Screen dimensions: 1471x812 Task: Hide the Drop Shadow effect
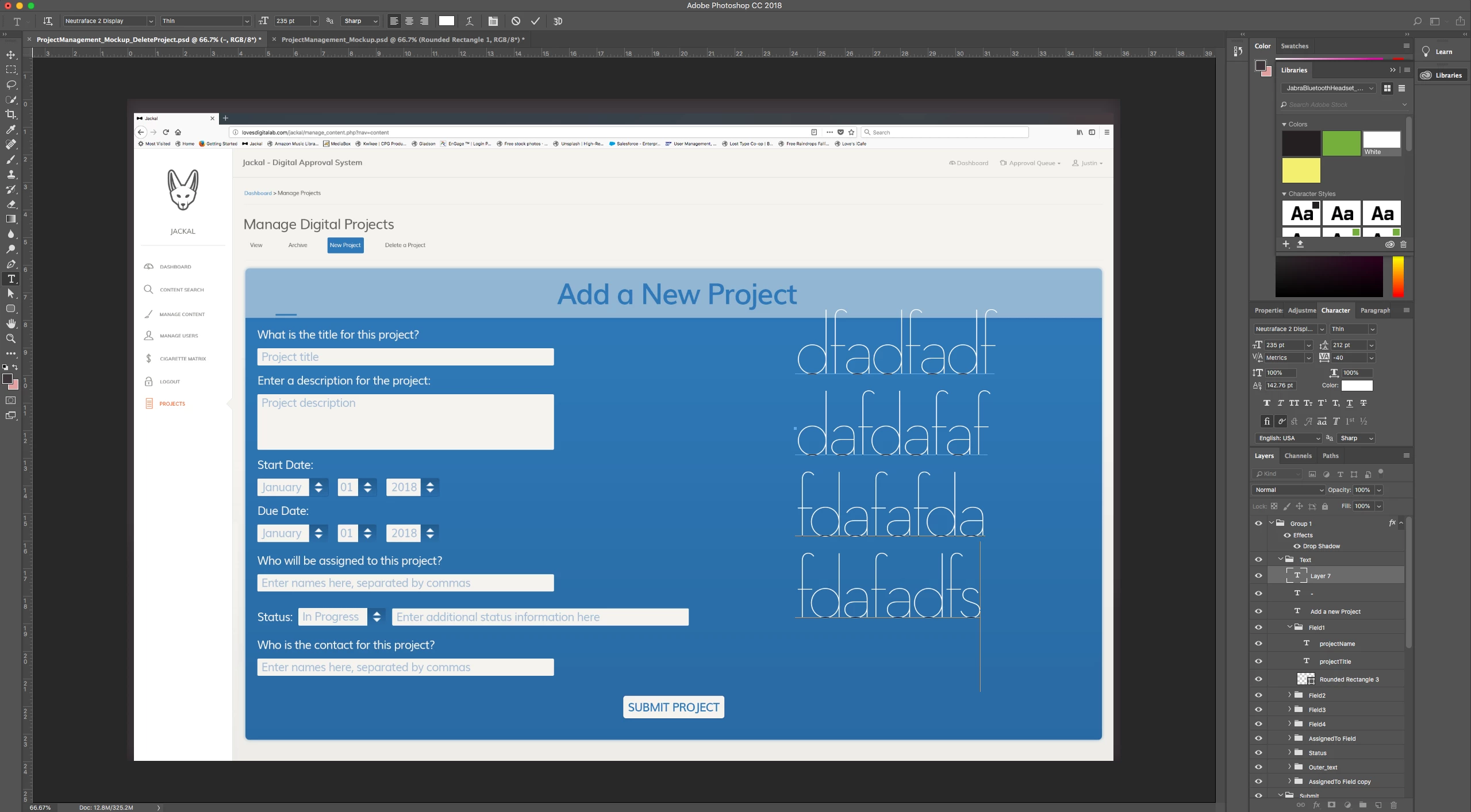1297,547
